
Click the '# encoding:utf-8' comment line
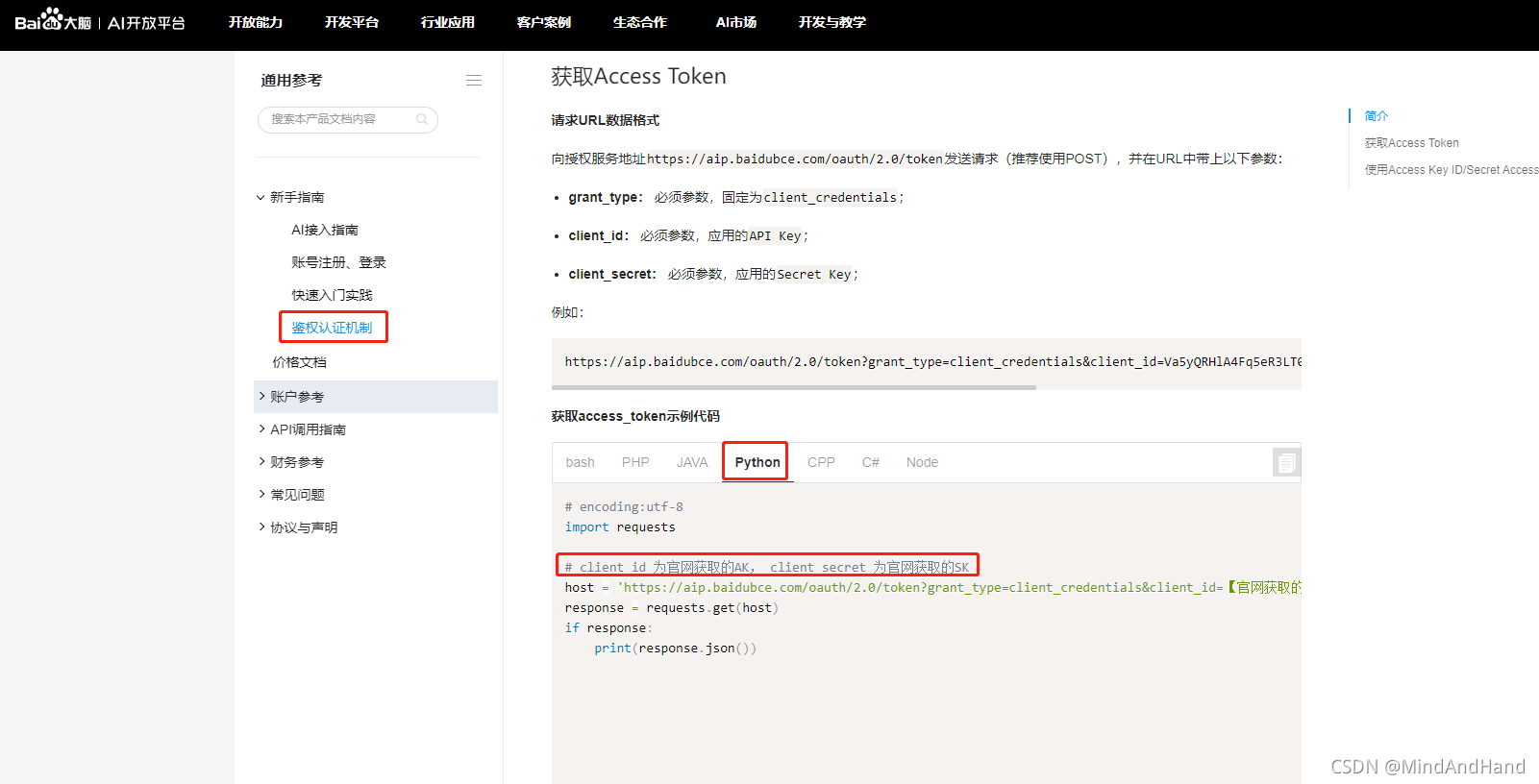tap(624, 507)
